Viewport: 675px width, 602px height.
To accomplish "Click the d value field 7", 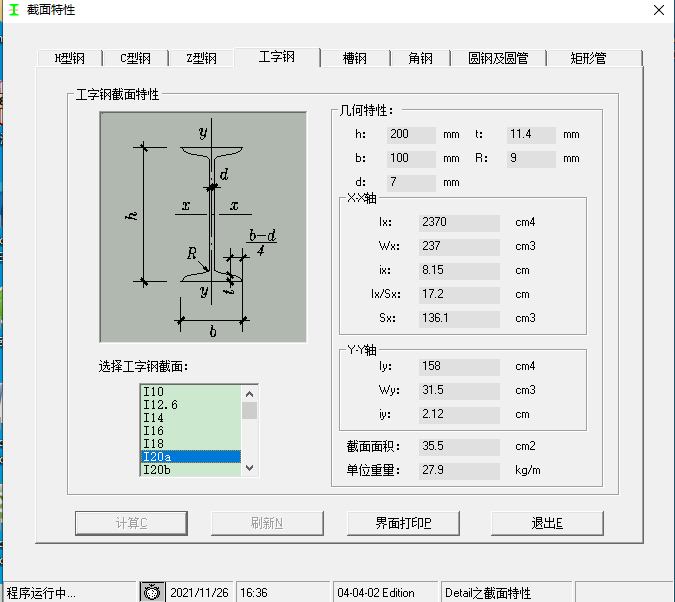I will 411,182.
